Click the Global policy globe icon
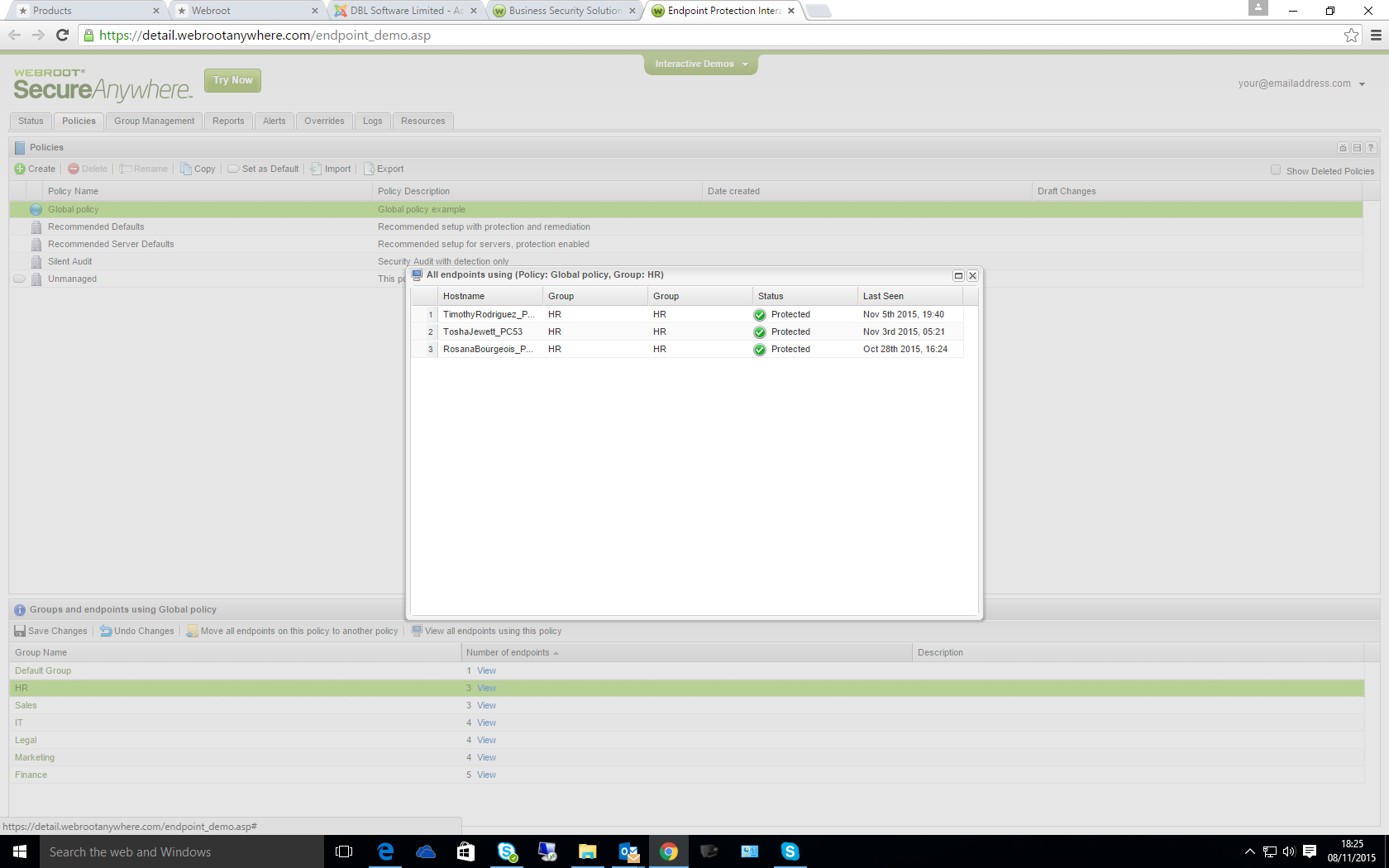Viewport: 1389px width, 868px height. pyautogui.click(x=36, y=210)
